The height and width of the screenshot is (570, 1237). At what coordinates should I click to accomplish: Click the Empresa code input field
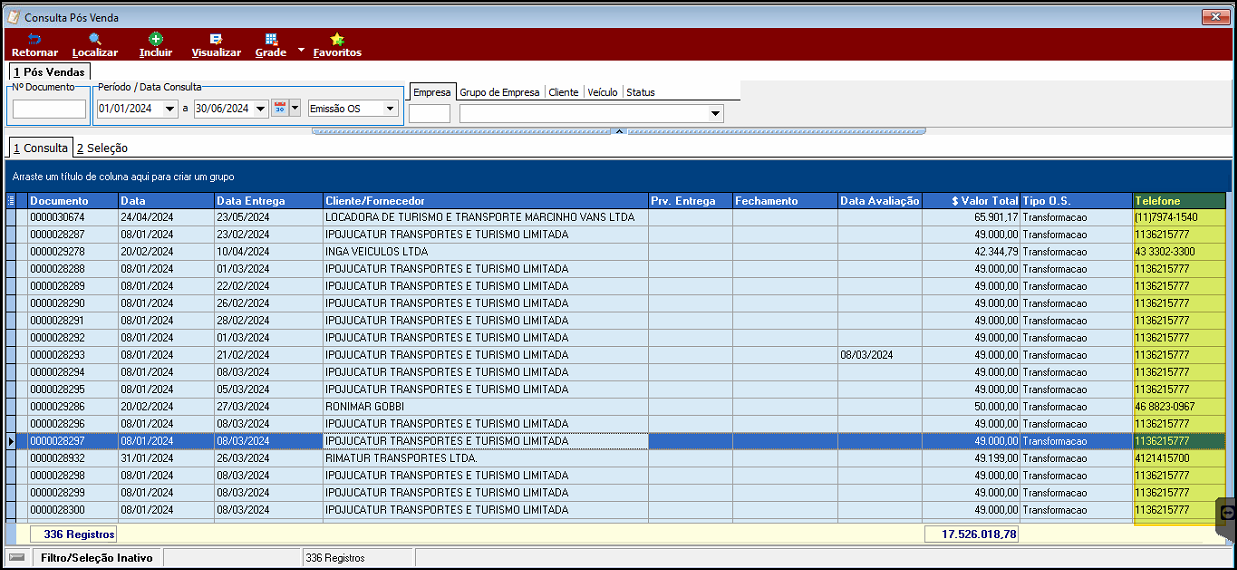(430, 114)
